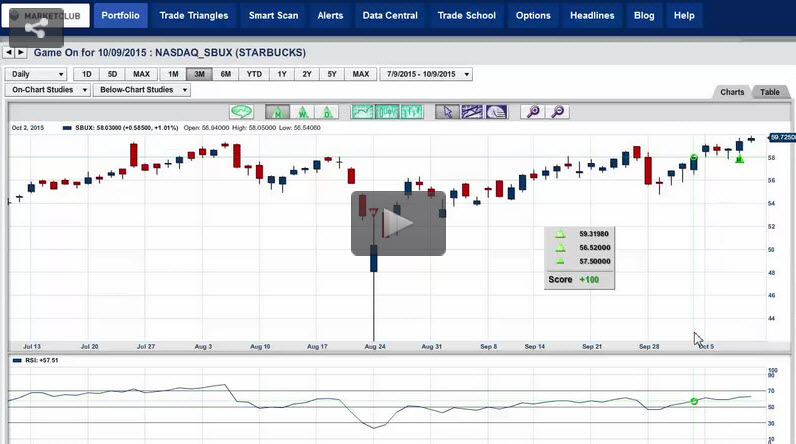
Task: Select the 1D intraday range
Action: tap(87, 74)
